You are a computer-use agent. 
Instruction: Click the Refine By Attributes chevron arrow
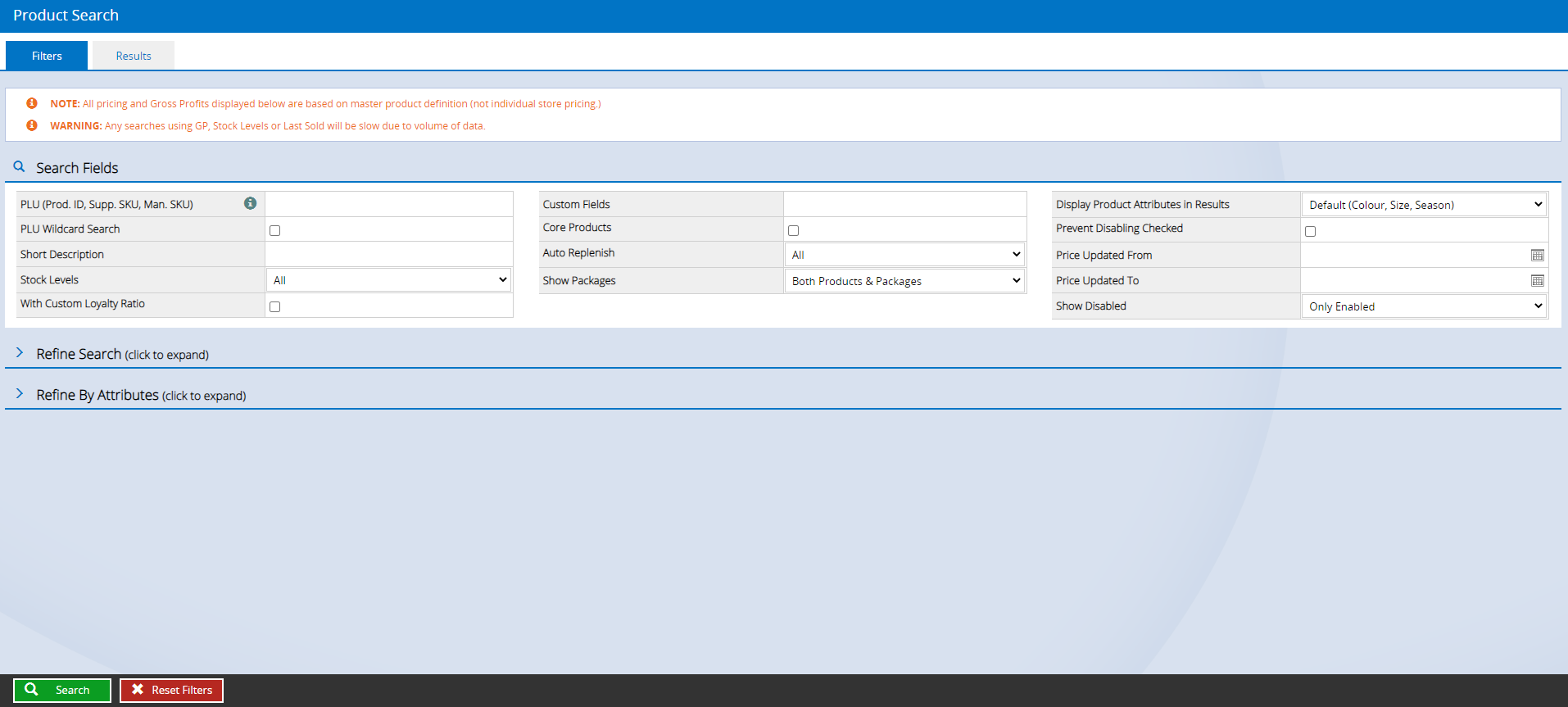20,393
